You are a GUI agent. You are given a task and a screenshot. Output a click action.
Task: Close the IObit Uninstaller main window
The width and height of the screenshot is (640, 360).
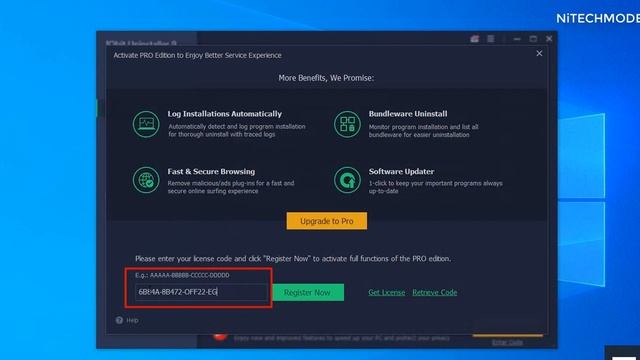[549, 39]
